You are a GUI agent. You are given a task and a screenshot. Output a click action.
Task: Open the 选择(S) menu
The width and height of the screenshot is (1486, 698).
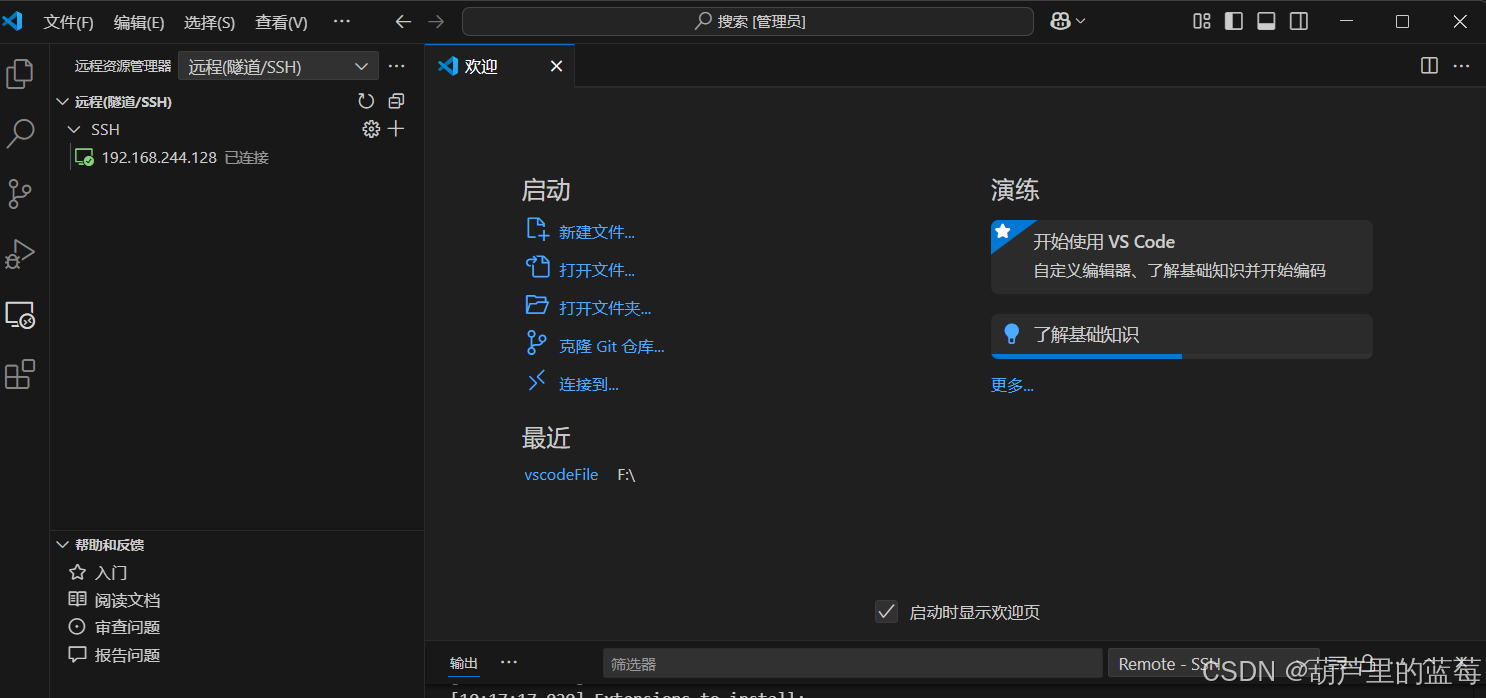(210, 22)
